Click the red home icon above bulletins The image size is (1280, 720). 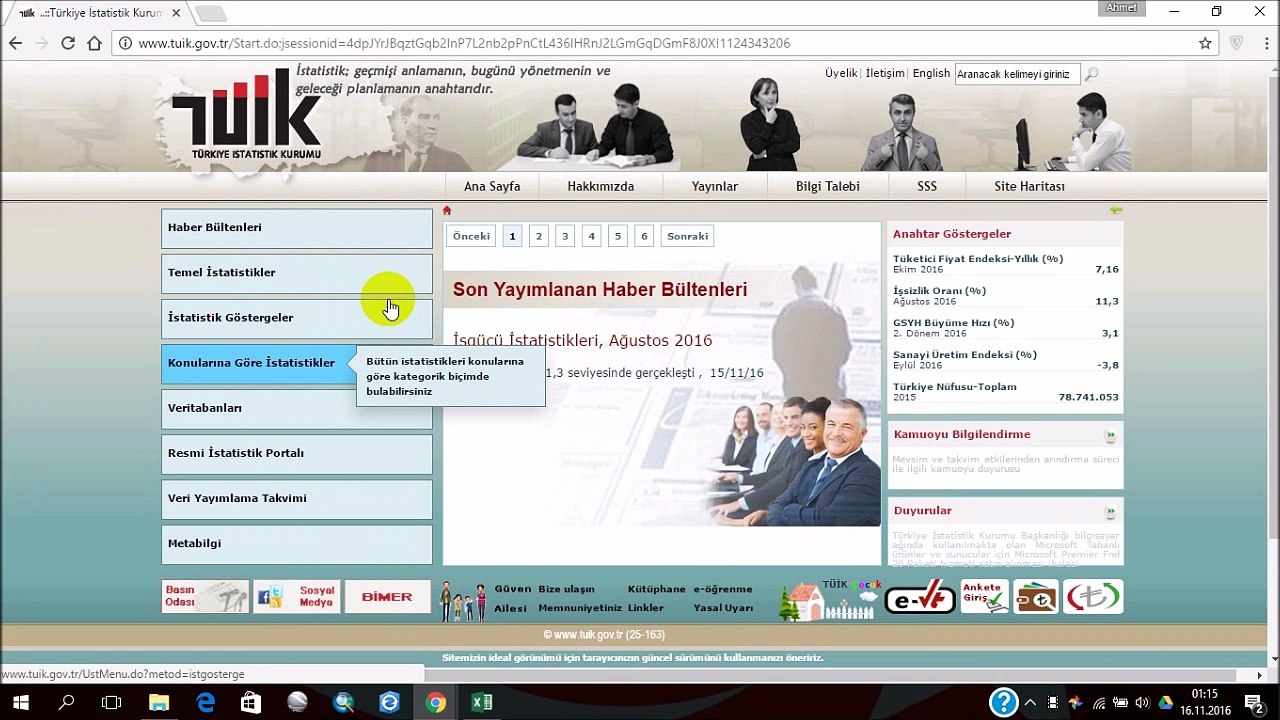(x=447, y=210)
